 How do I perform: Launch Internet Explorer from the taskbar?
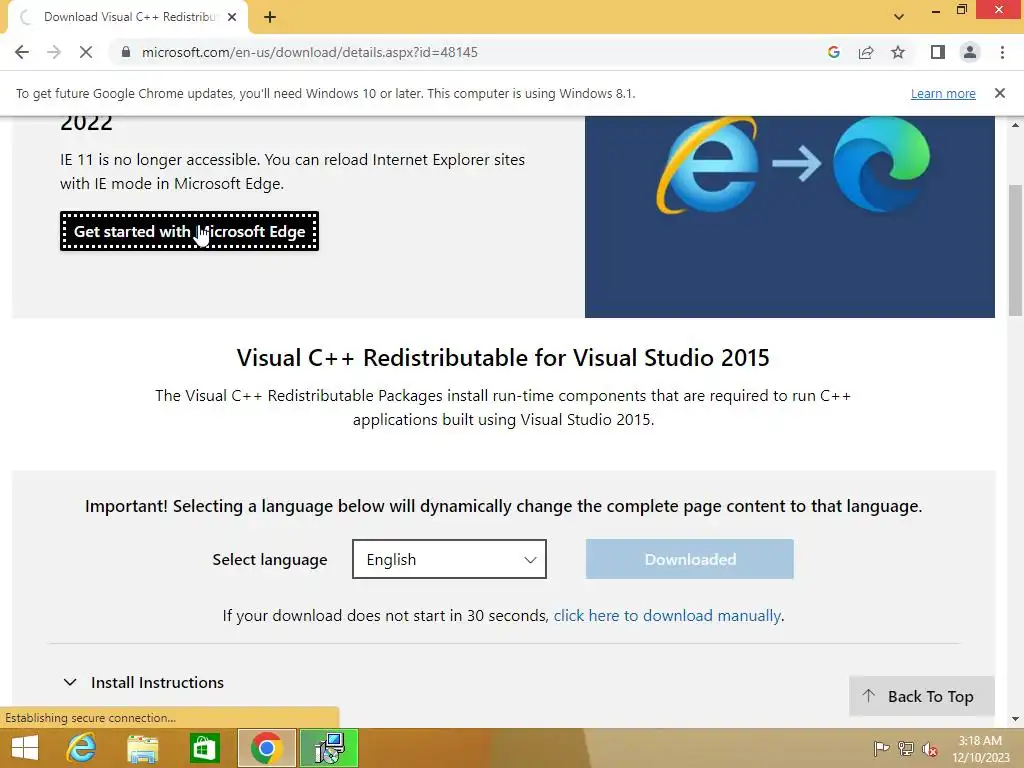[x=81, y=748]
